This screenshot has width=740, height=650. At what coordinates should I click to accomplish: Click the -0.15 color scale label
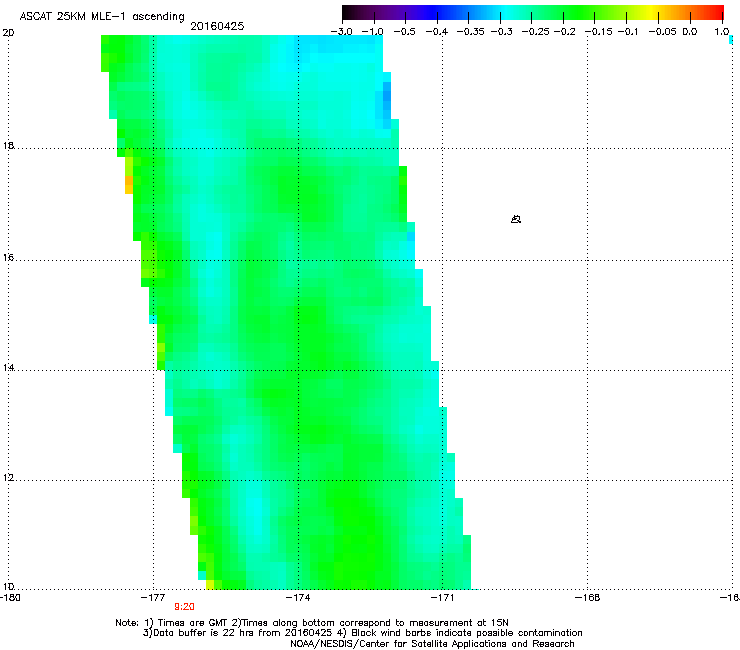pos(598,32)
